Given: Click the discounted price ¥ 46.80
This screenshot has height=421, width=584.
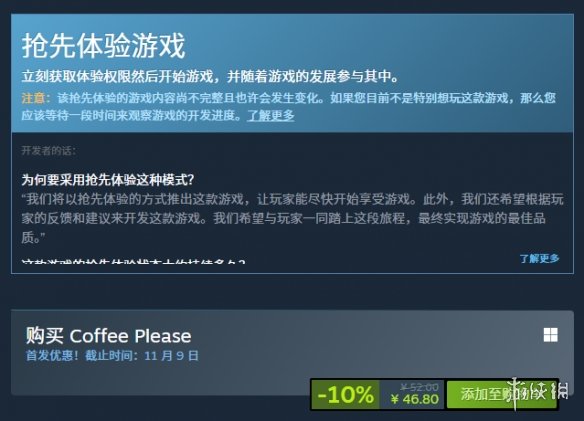Looking at the screenshot, I should (415, 399).
